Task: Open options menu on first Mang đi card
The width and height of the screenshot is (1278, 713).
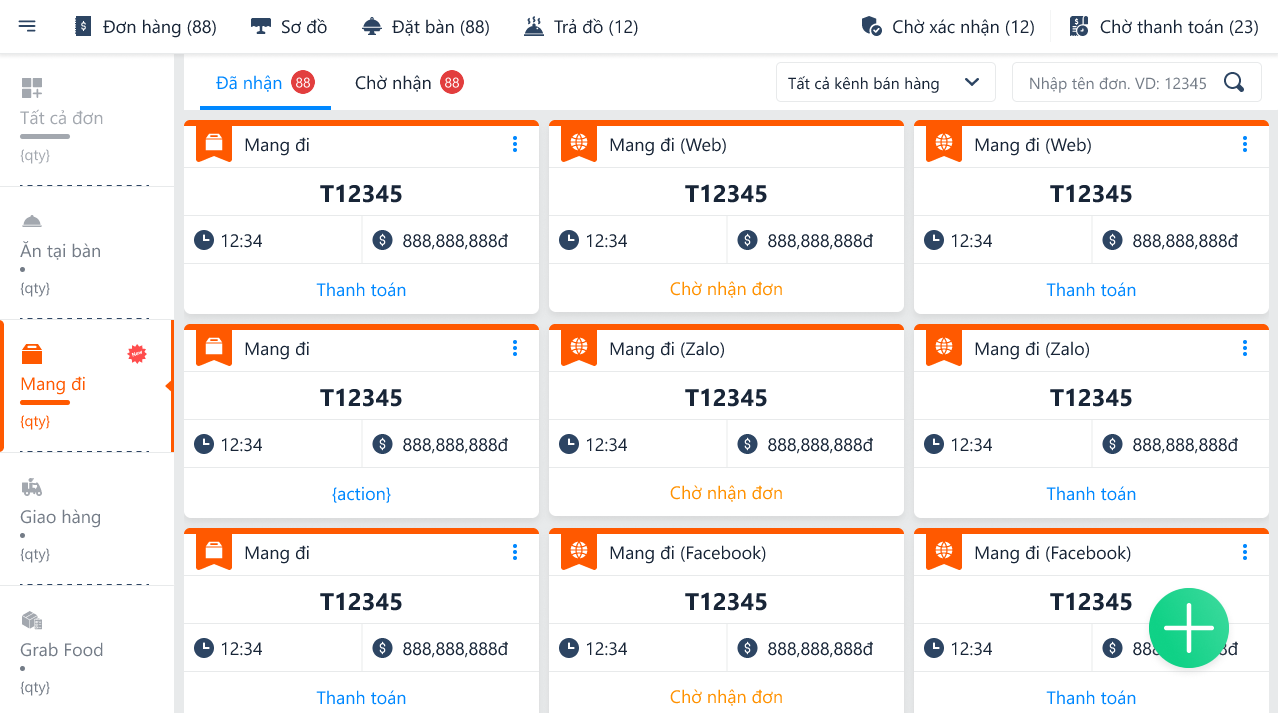Action: click(x=515, y=145)
